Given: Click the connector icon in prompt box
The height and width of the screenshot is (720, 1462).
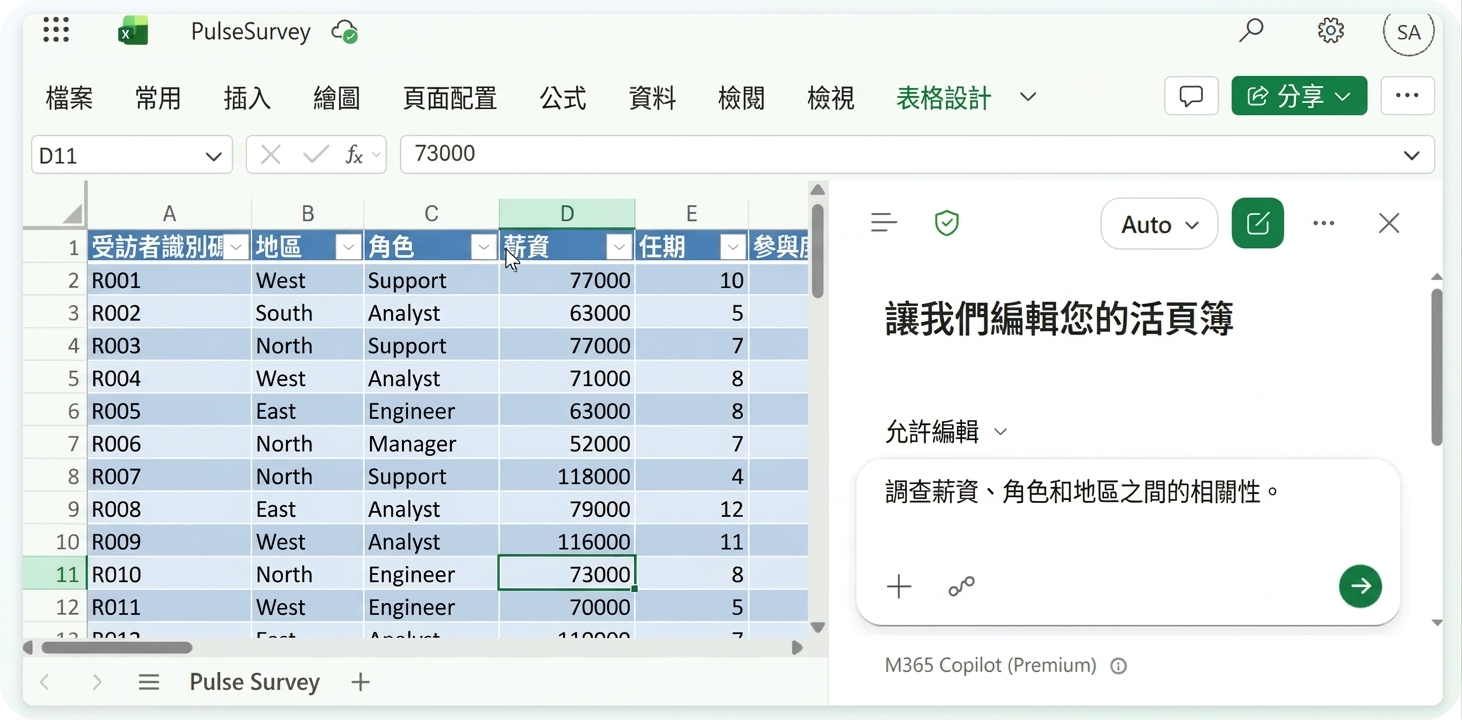Looking at the screenshot, I should coord(961,587).
